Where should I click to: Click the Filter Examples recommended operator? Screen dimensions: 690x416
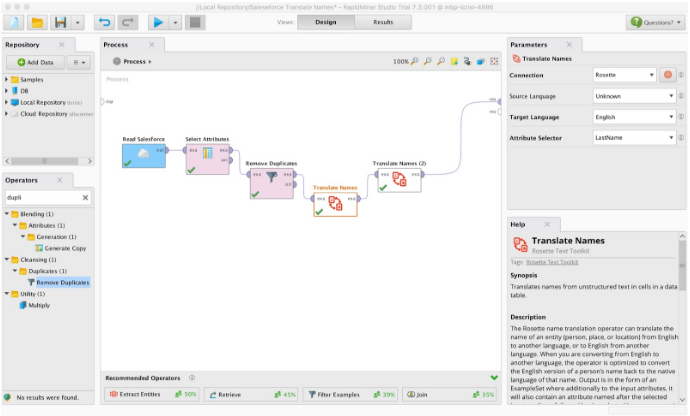pos(351,394)
